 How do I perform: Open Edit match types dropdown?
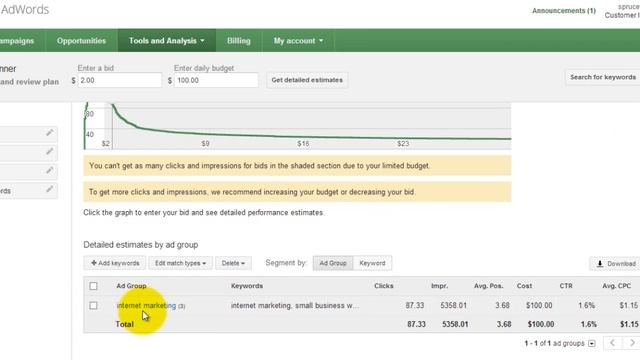pyautogui.click(x=180, y=263)
